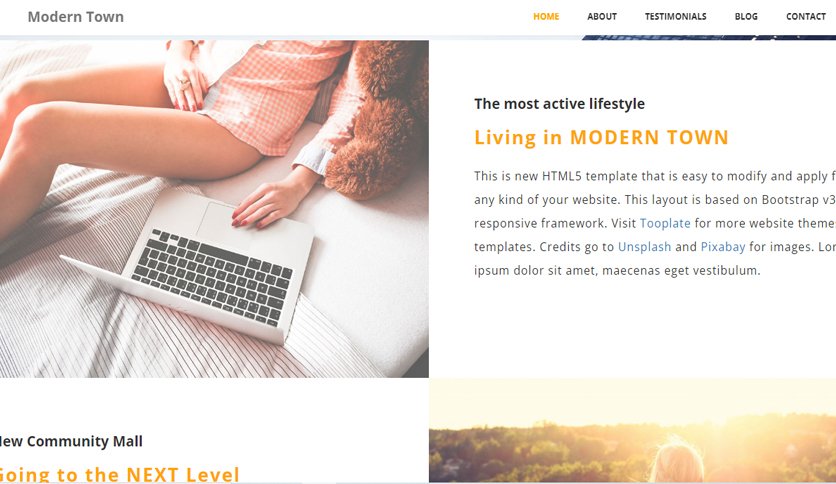This screenshot has height=484, width=836.
Task: Click 'Going to the NEXT Level' heading
Action: click(x=119, y=474)
